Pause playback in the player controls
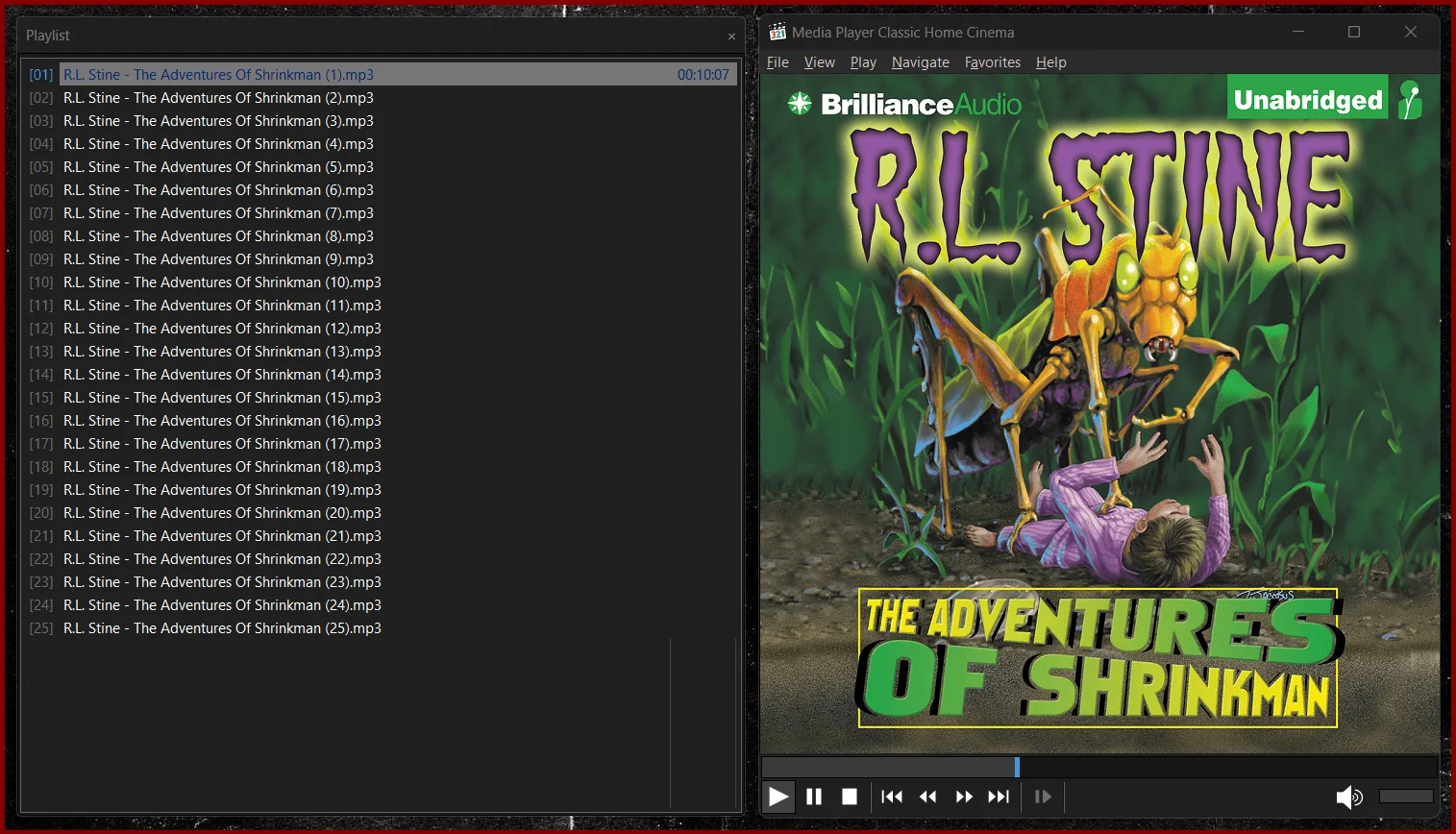The image size is (1456, 834). (x=814, y=797)
